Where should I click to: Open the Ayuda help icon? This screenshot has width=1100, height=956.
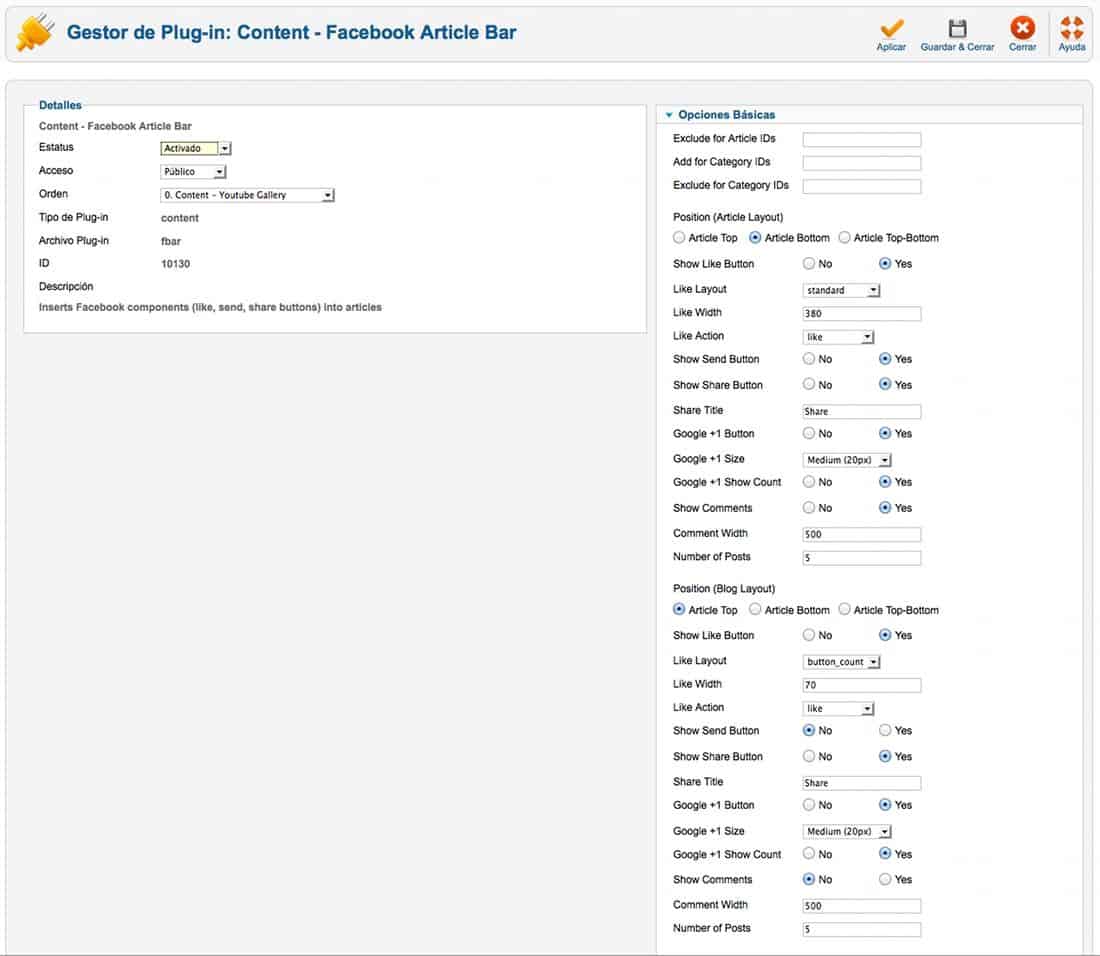click(1071, 28)
